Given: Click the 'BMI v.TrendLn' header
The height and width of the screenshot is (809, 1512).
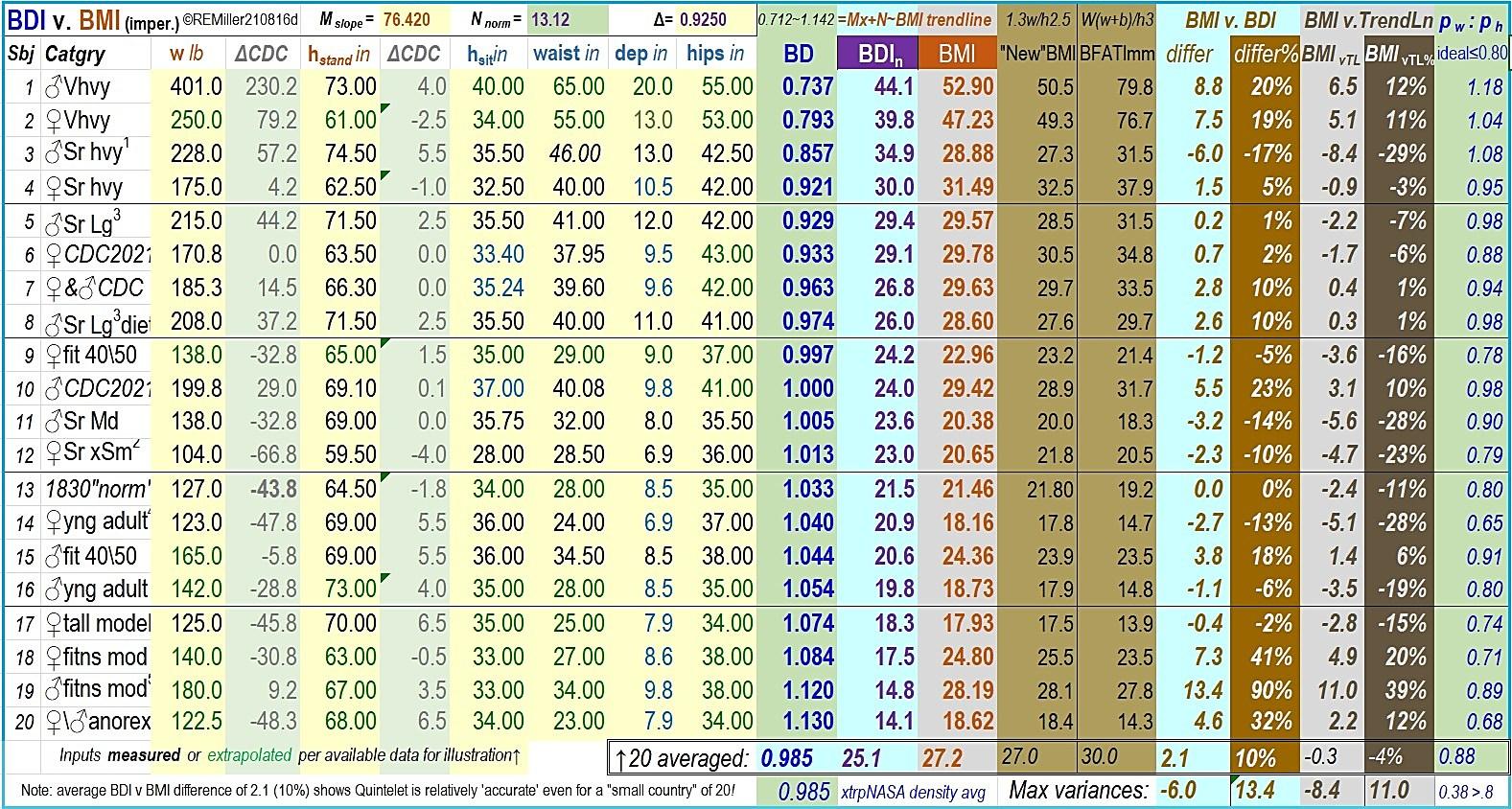Looking at the screenshot, I should (x=1367, y=19).
